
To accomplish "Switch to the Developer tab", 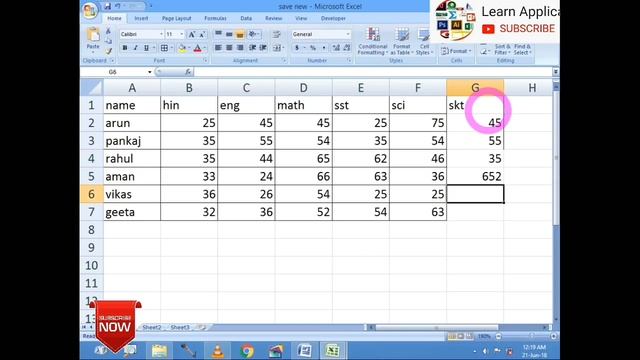I will click(333, 18).
